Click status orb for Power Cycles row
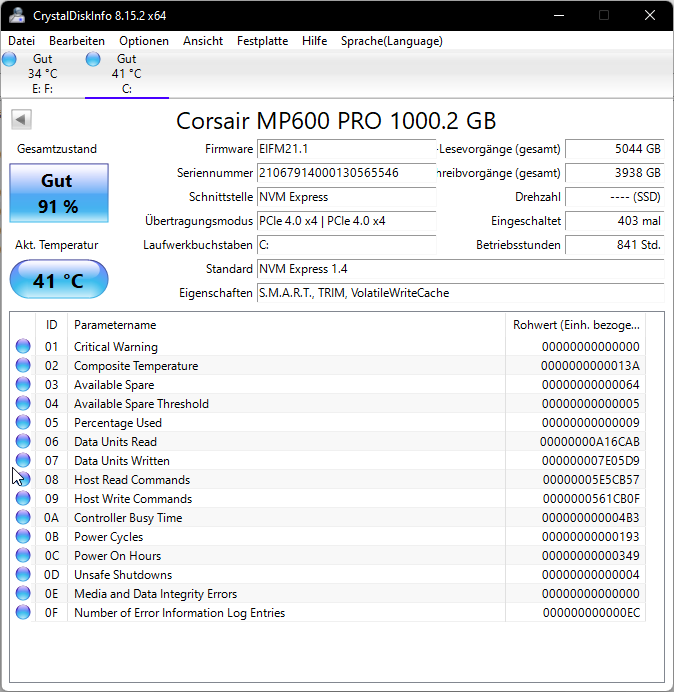Screen dimensions: 674x692 (23, 536)
